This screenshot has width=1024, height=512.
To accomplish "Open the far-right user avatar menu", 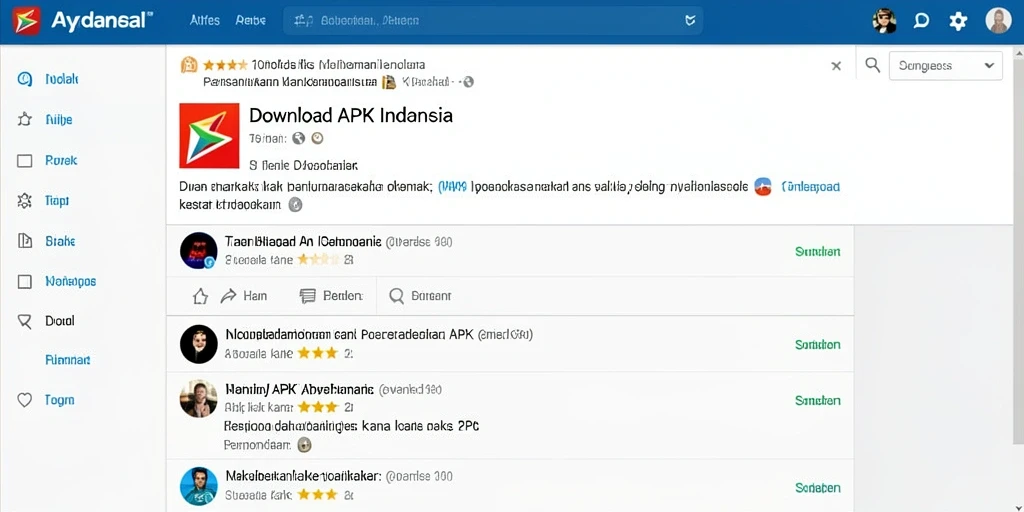I will coord(998,21).
